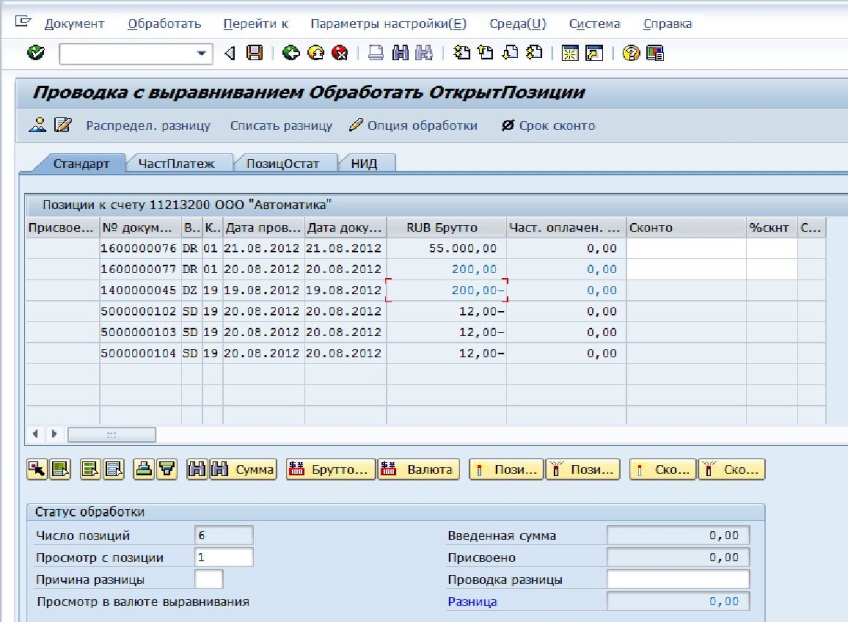Click the yellow Help question mark icon
The width and height of the screenshot is (848, 622).
click(x=630, y=53)
